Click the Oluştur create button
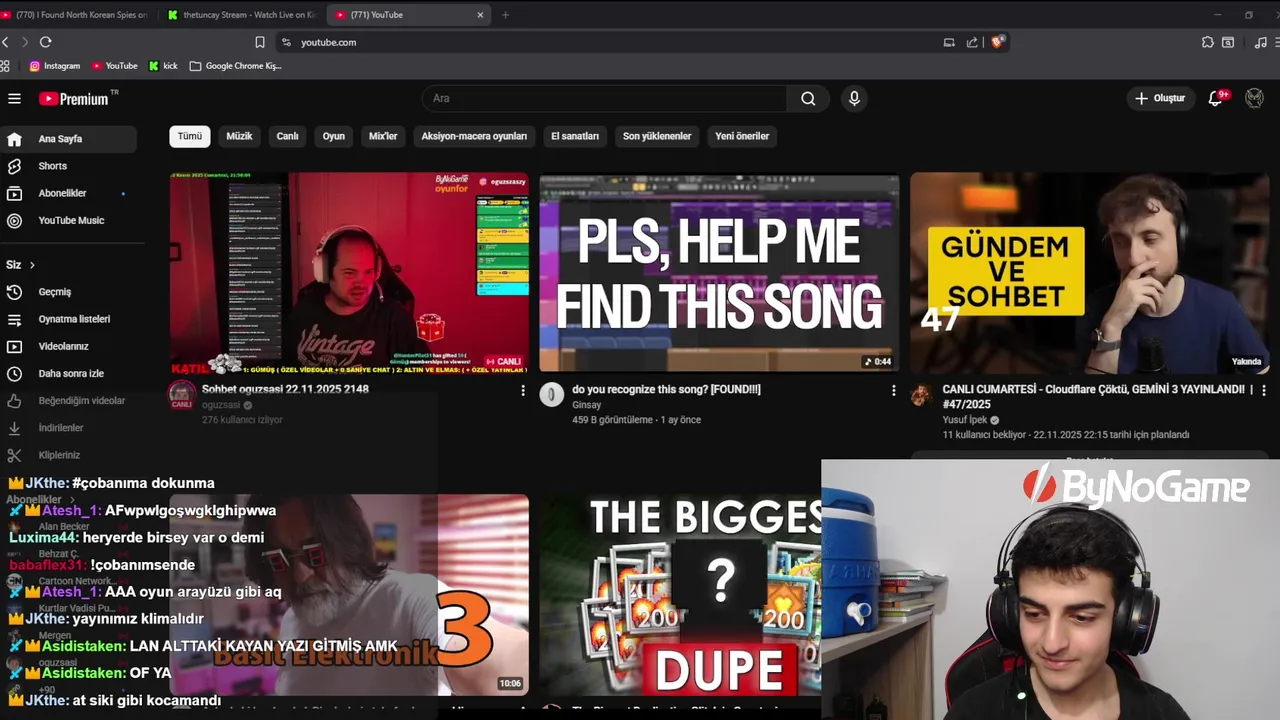The image size is (1280, 720). pos(1160,98)
